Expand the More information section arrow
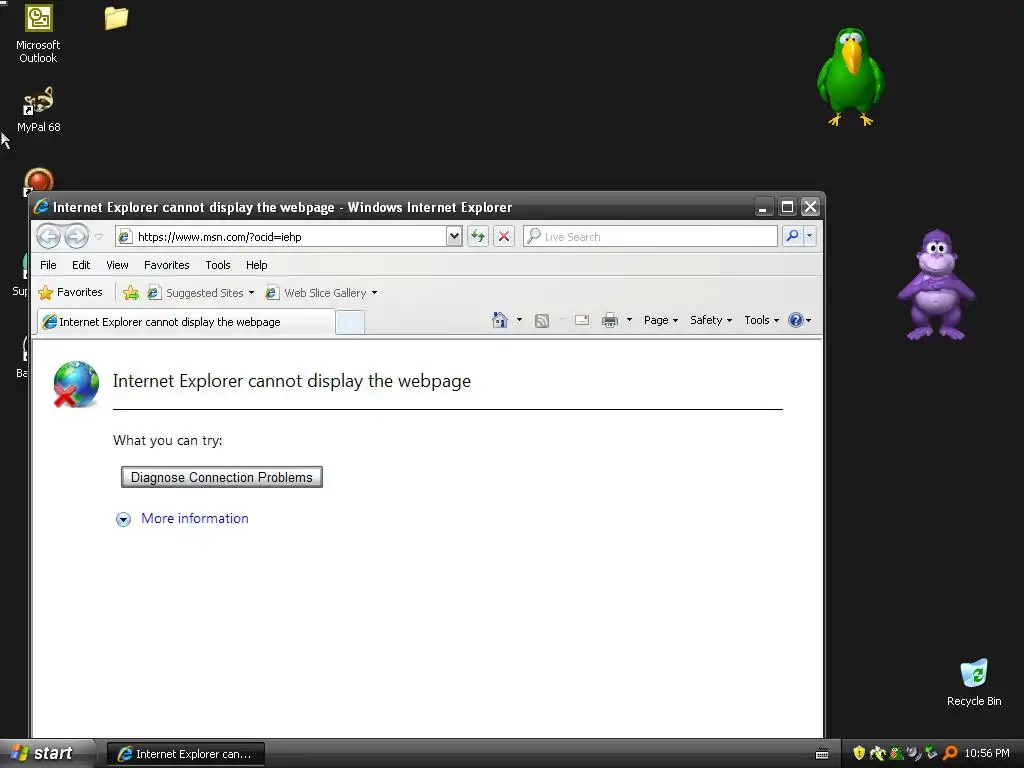The width and height of the screenshot is (1024, 768). [x=123, y=519]
